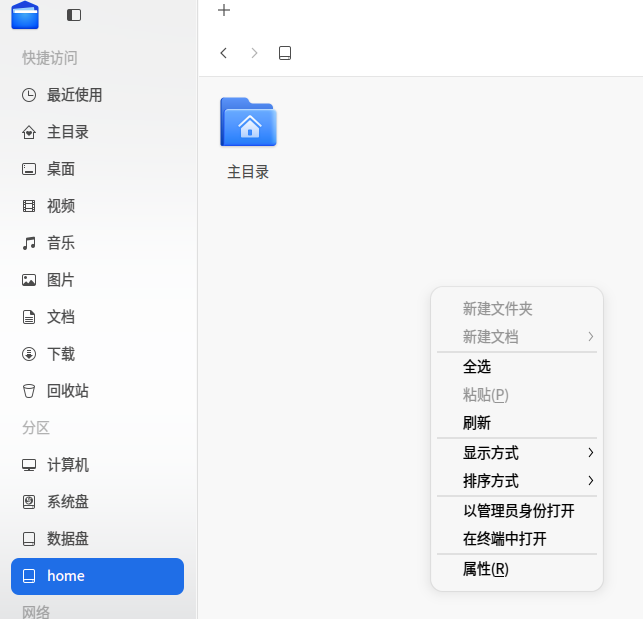Click the file manager app icon
Screen dimensions: 643x619
tap(25, 15)
